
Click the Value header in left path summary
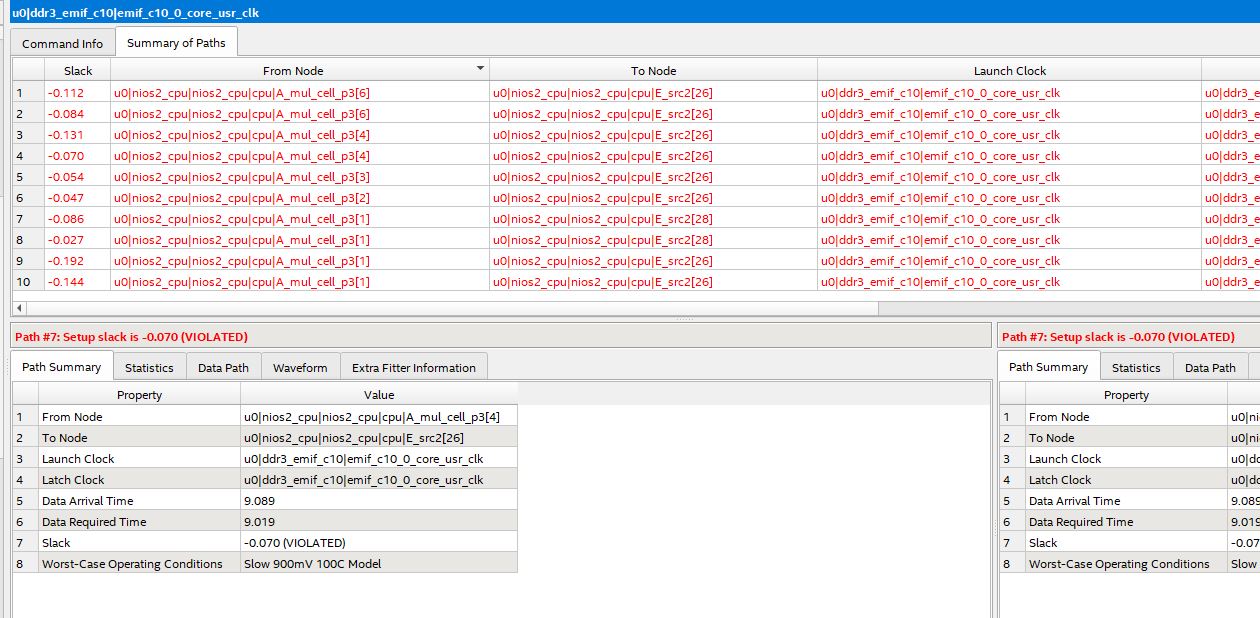pos(379,394)
